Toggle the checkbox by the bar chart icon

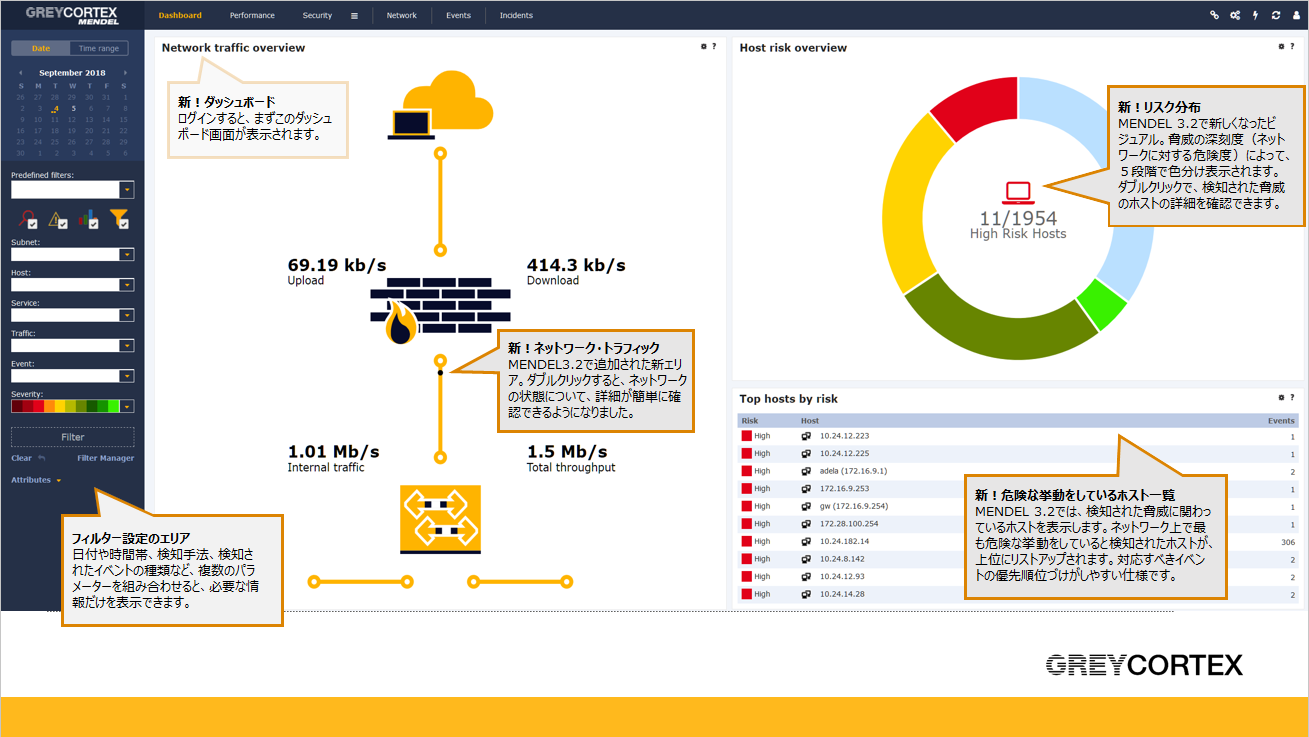click(93, 224)
